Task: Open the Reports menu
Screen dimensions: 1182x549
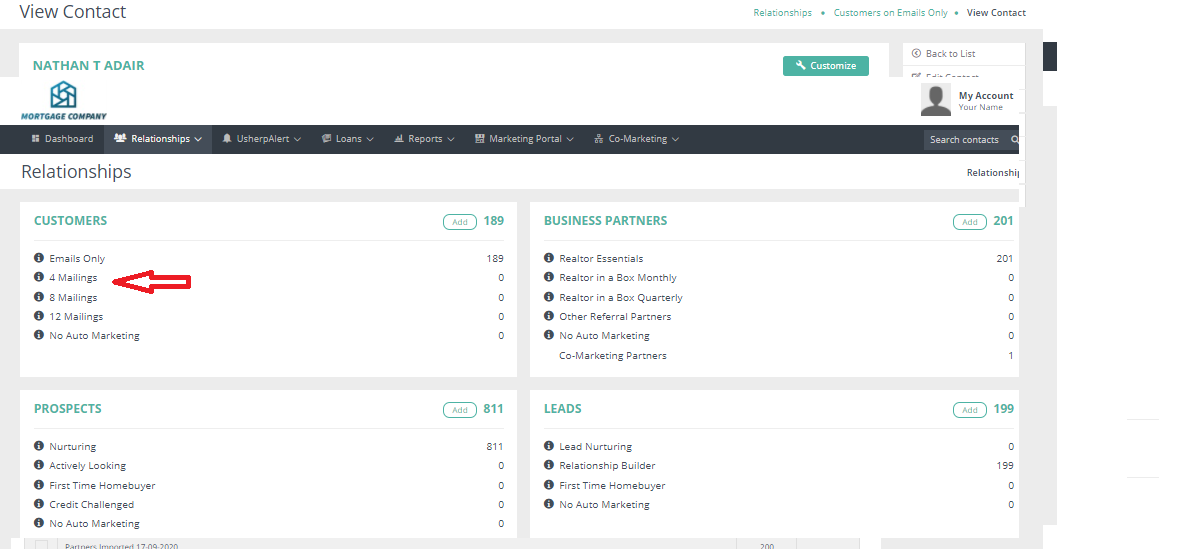Action: pyautogui.click(x=424, y=139)
